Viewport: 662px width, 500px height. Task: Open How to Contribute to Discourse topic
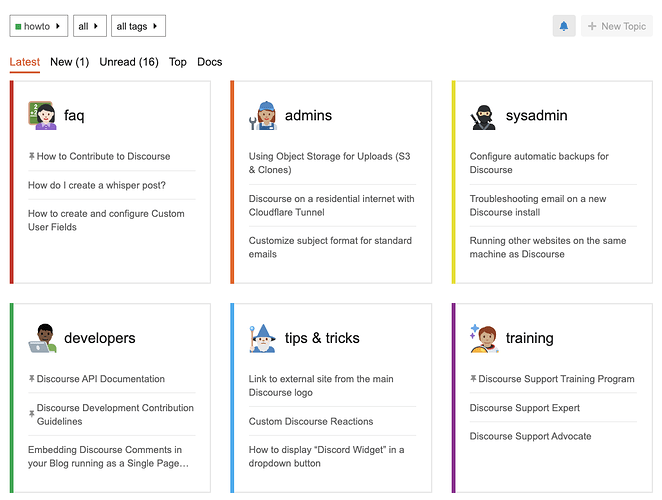(103, 156)
